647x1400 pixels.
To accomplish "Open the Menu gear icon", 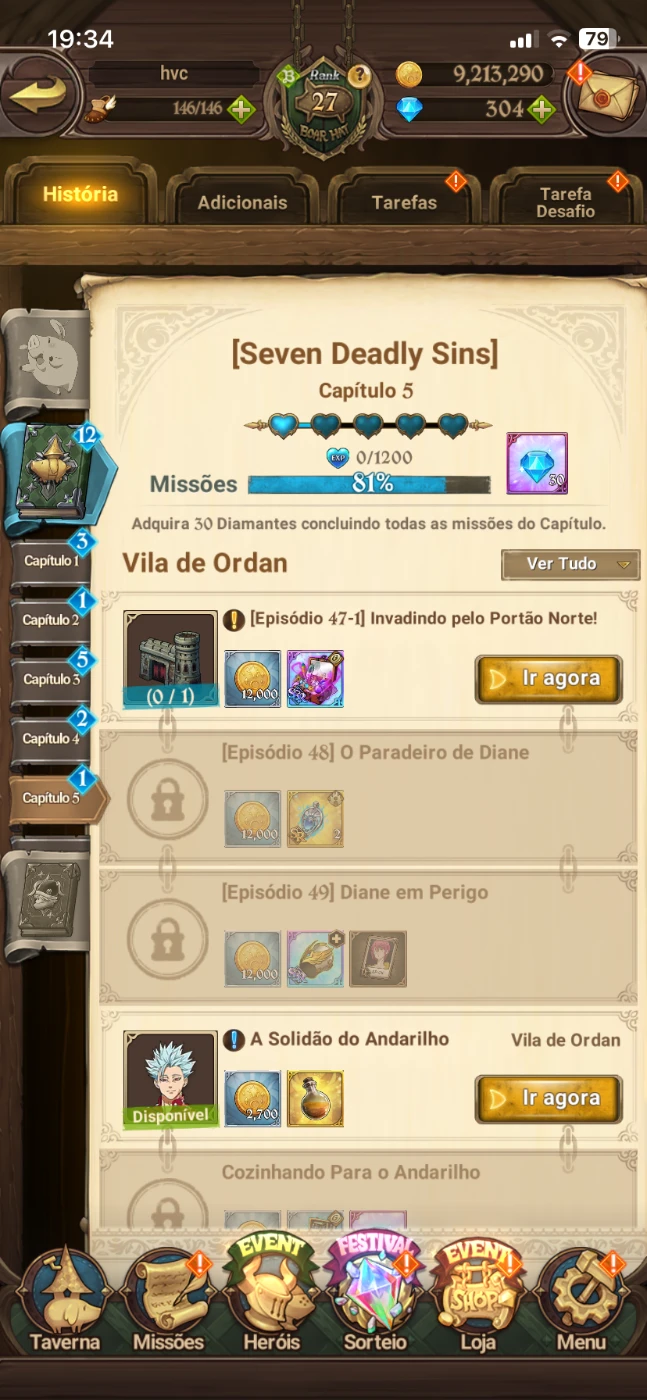I will click(x=581, y=1302).
